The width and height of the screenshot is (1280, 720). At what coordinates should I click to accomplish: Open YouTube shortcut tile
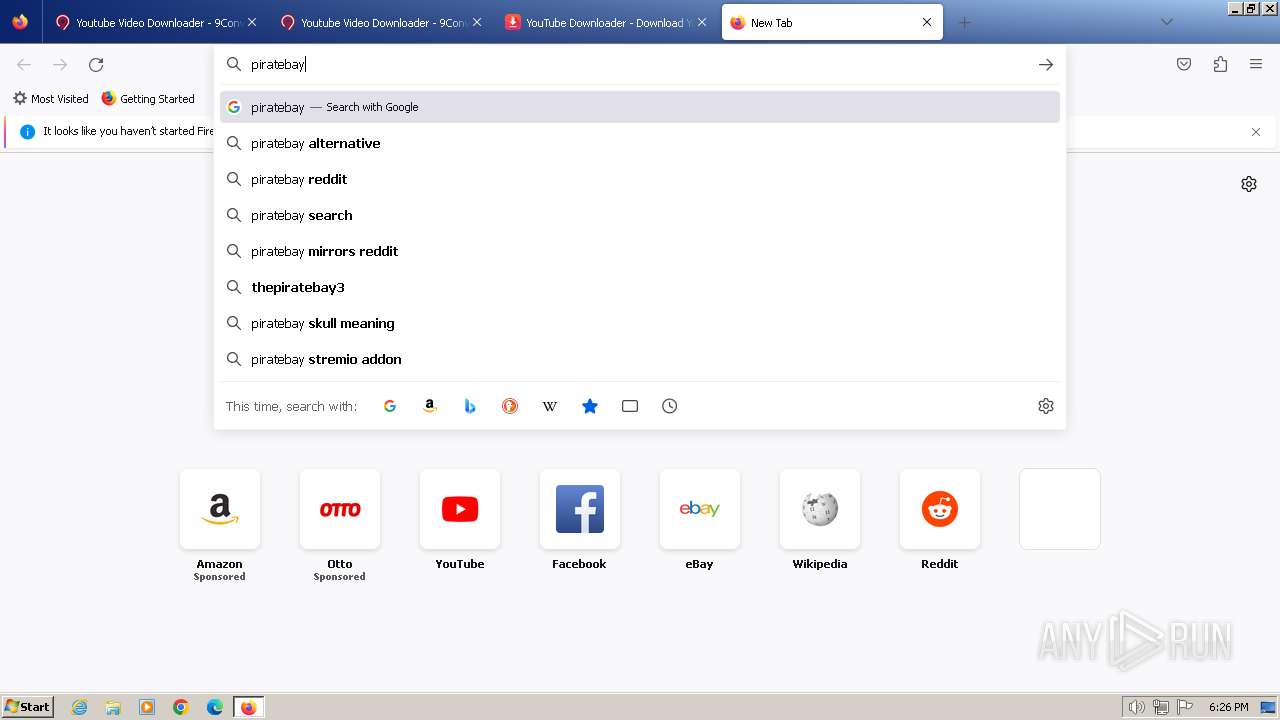point(460,509)
